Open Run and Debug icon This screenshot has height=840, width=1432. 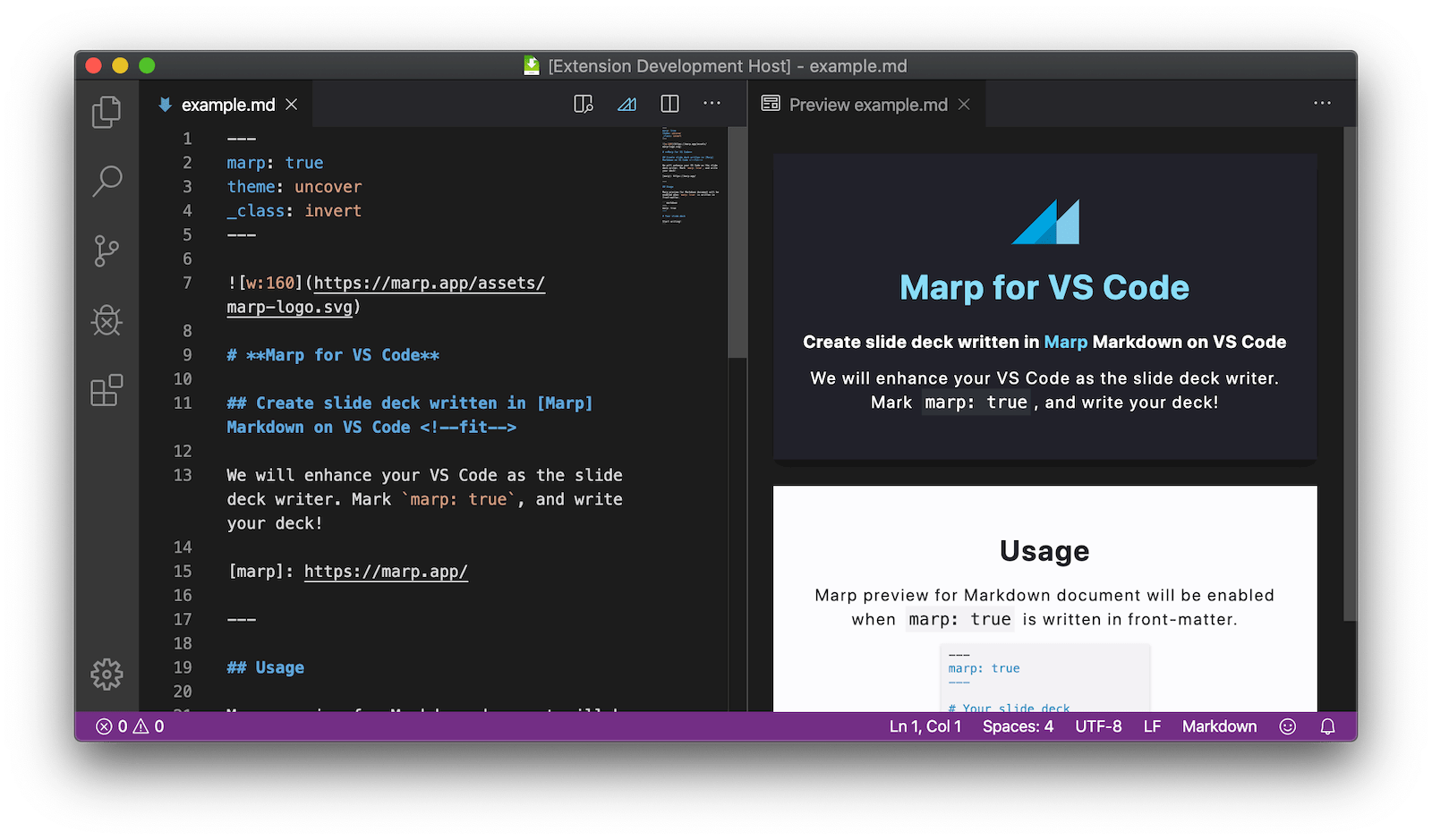(107, 321)
